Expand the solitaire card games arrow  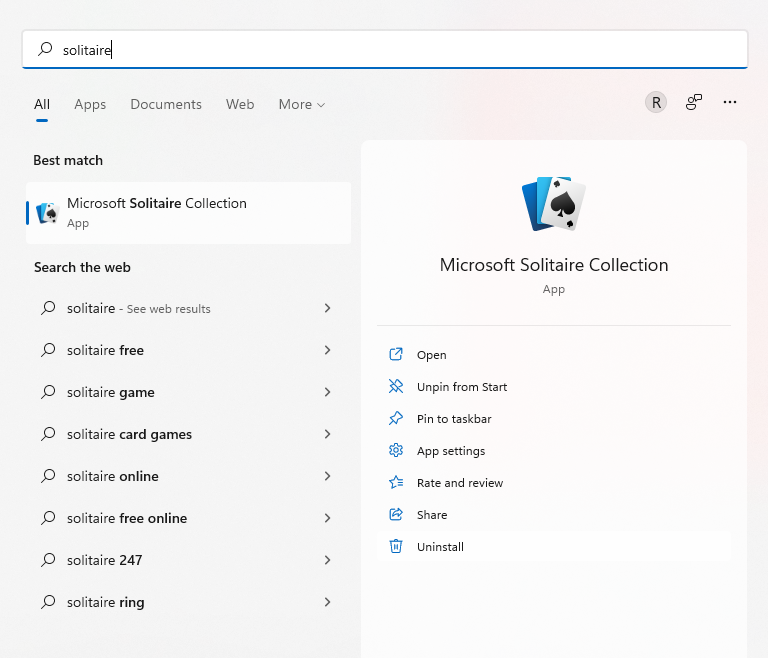[x=327, y=434]
